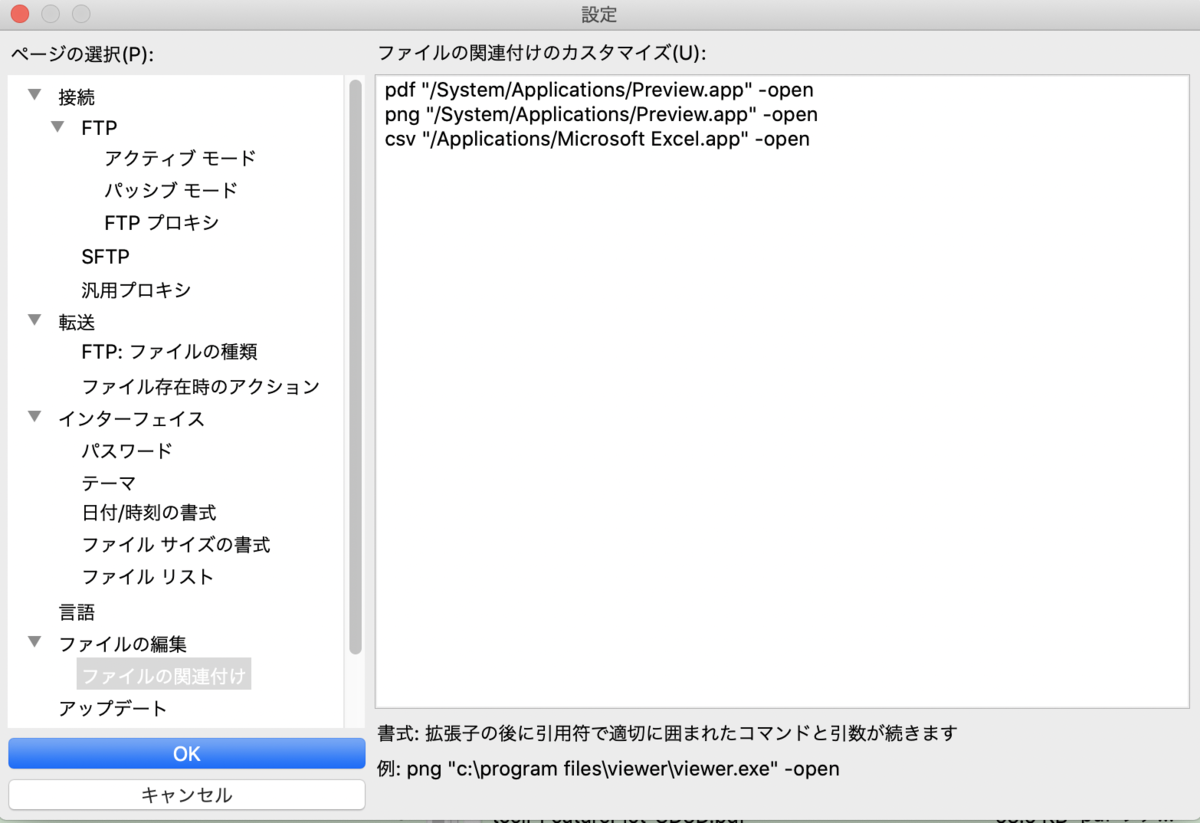The height and width of the screenshot is (823, 1200).
Task: Collapse the 接続 tree section
Action: [35, 96]
